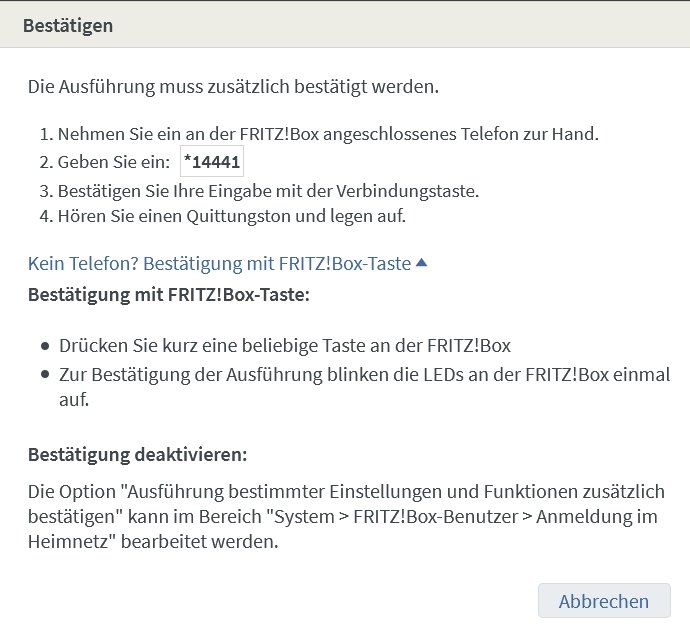Click the Bestätigen dialog title
Viewport: 690px width, 638px height.
tap(68, 25)
